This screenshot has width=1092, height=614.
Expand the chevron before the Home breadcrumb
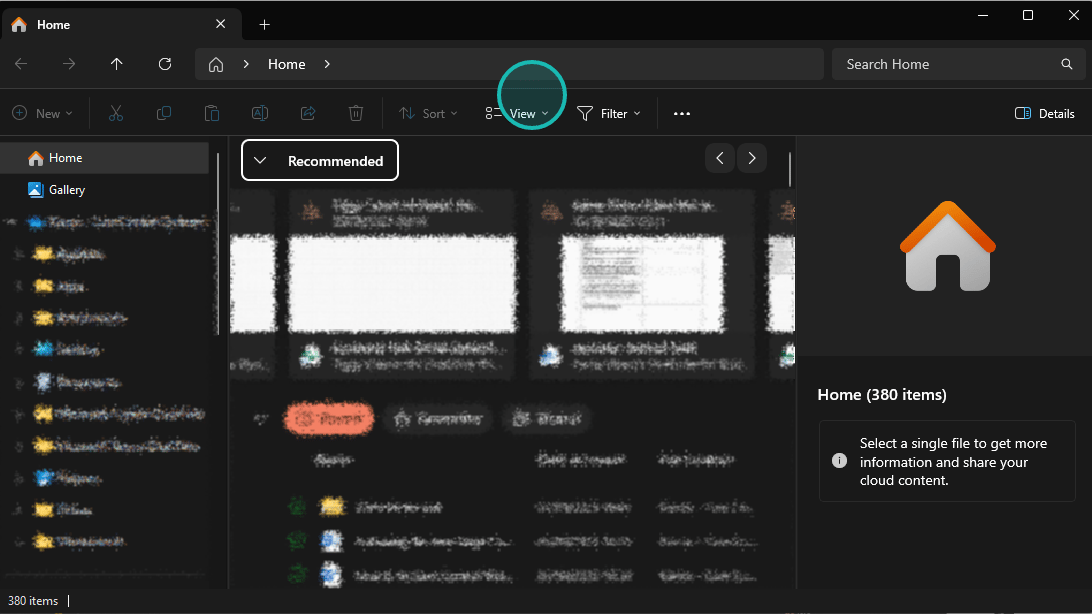click(246, 64)
